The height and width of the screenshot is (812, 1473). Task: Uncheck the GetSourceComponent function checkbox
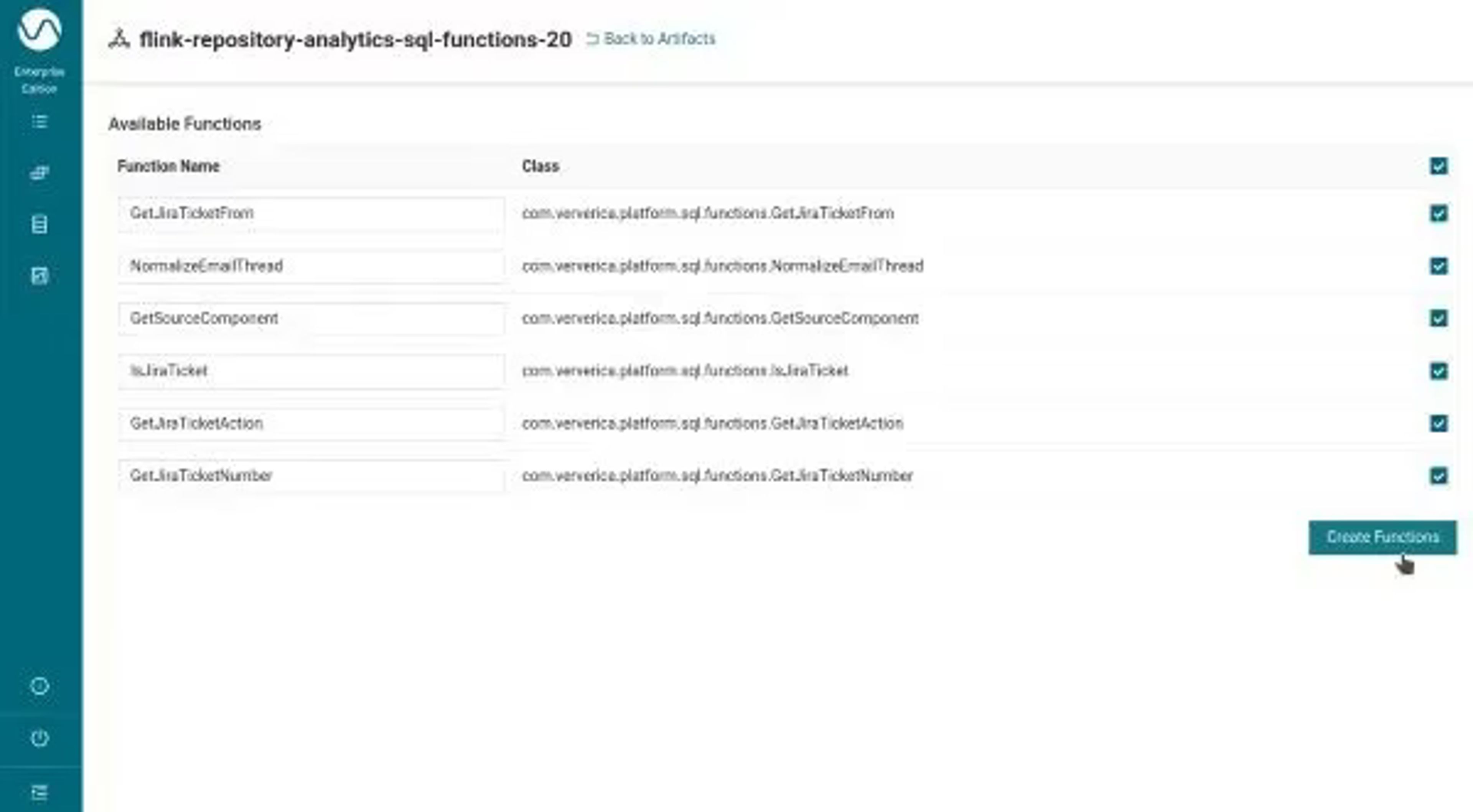click(1439, 318)
